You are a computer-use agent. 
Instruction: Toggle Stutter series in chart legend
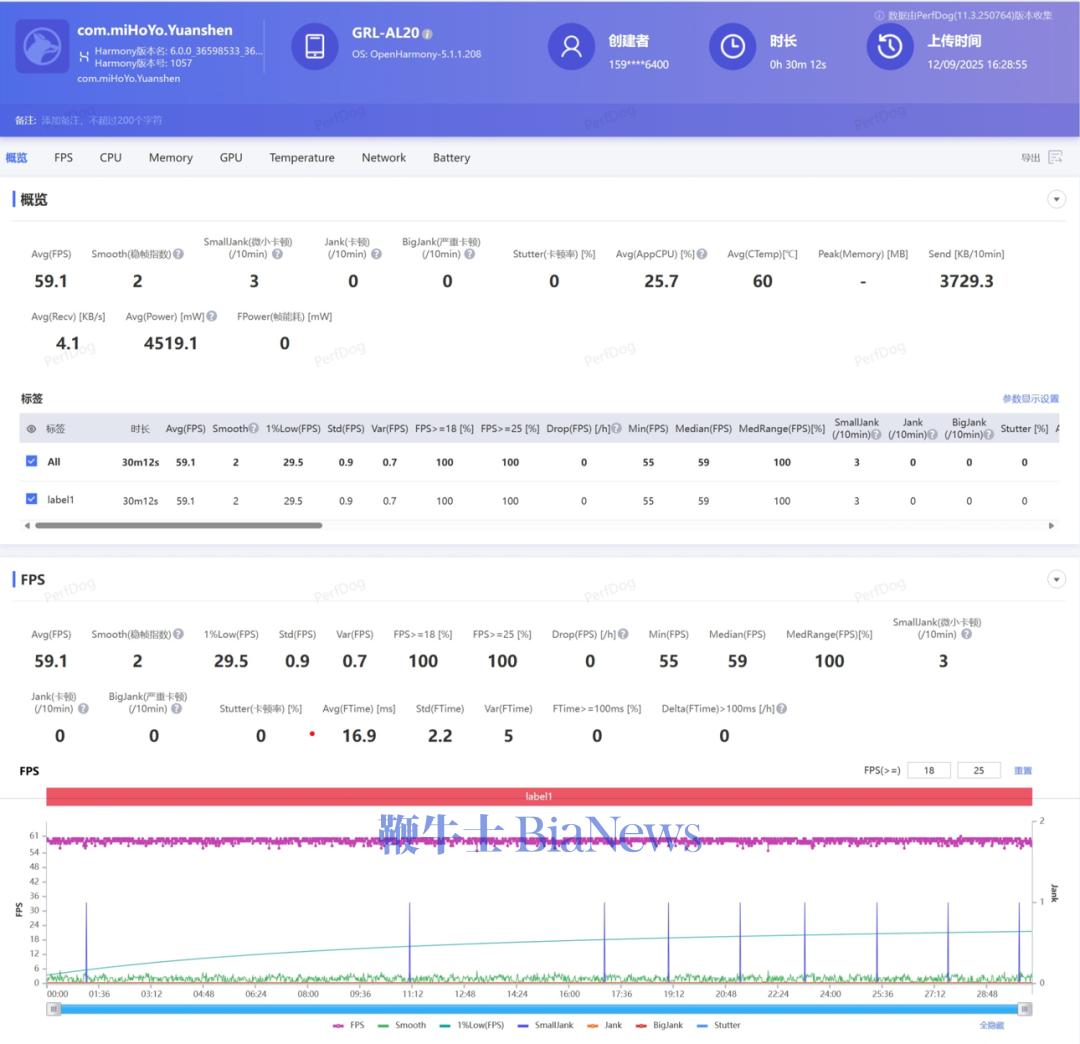coord(719,1025)
